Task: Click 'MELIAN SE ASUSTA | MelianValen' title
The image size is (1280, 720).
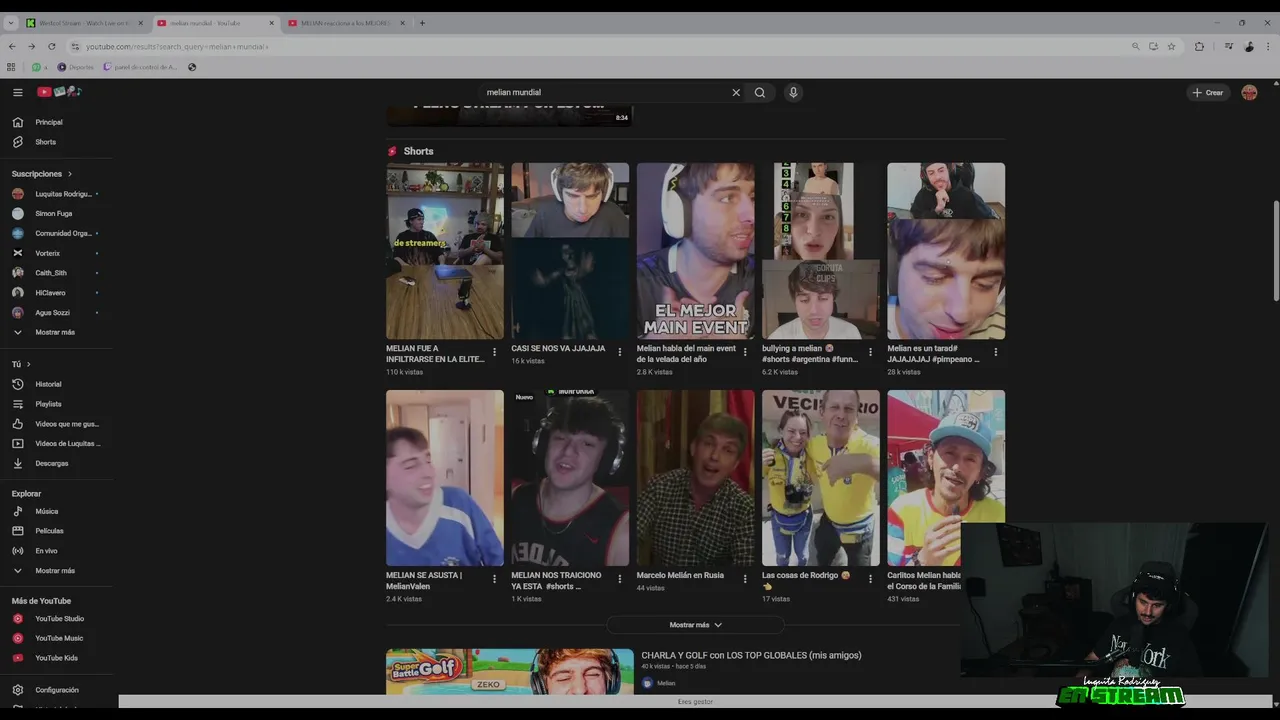Action: (424, 580)
